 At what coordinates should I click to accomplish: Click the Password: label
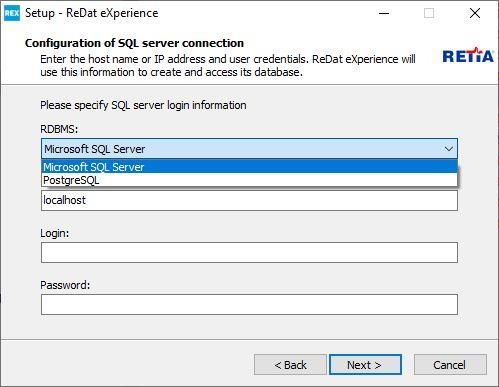coord(65,285)
